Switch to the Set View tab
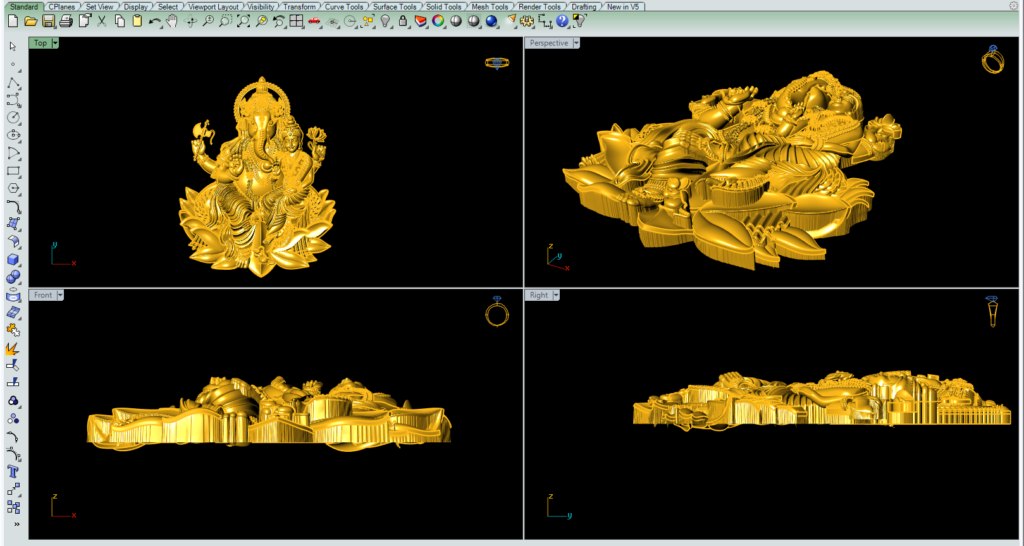Screen dimensions: 1024x546 (x=99, y=7)
